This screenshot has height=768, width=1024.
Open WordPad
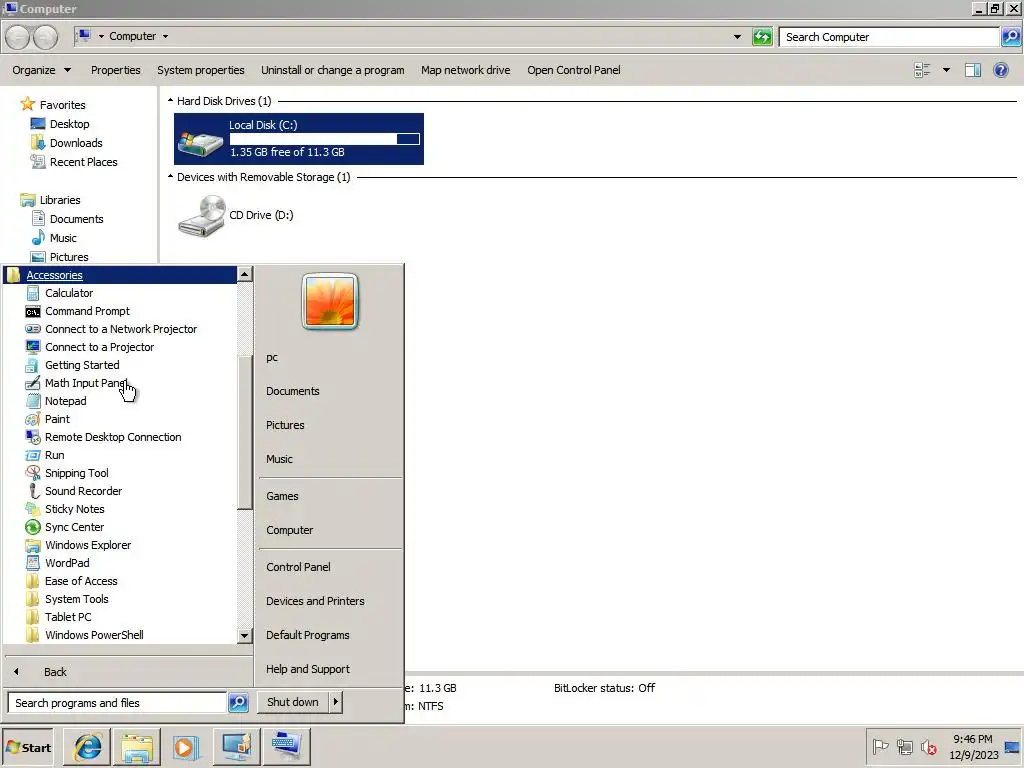pos(66,563)
